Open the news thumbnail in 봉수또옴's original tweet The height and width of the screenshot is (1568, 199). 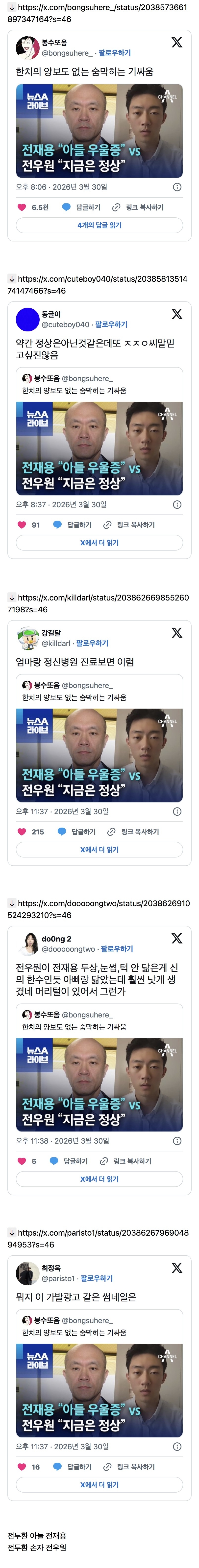99,131
